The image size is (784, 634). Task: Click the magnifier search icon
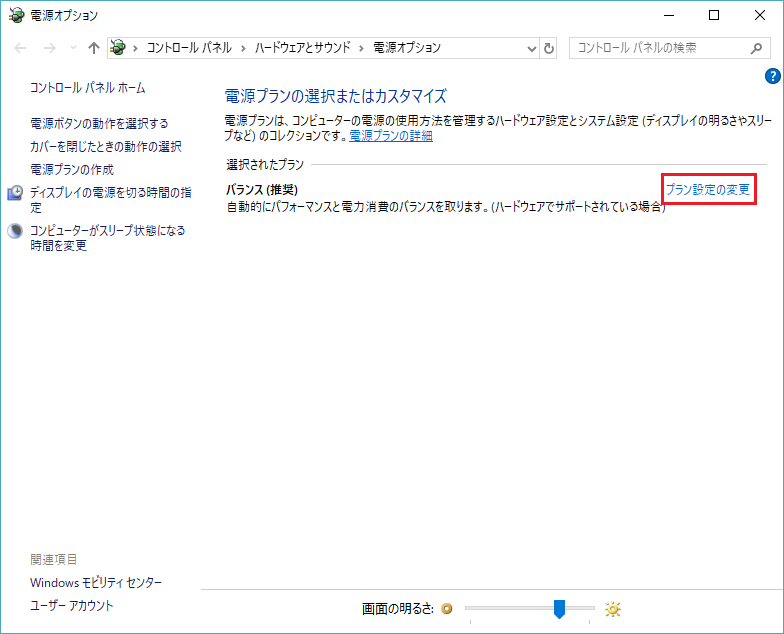click(757, 48)
